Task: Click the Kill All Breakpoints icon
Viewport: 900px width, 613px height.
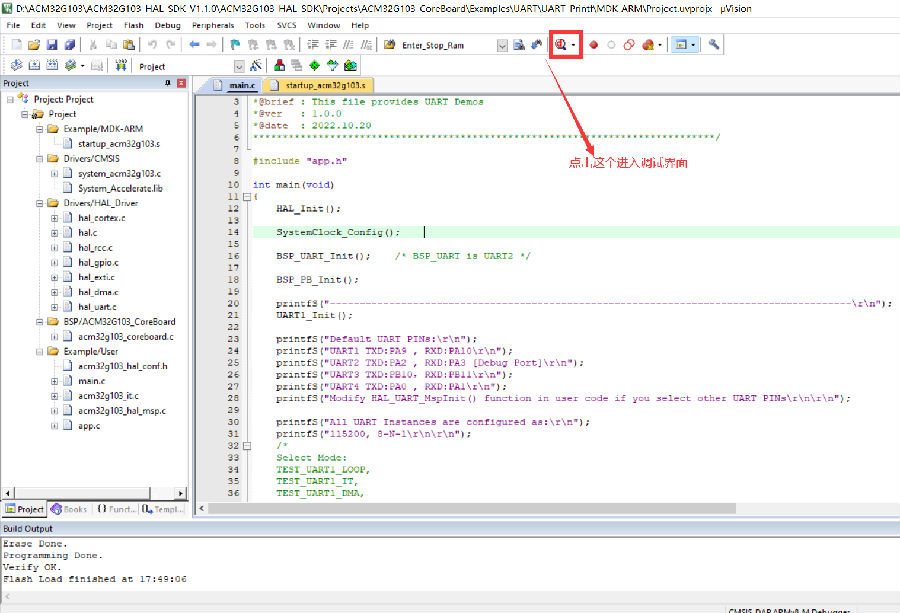Action: tap(648, 45)
